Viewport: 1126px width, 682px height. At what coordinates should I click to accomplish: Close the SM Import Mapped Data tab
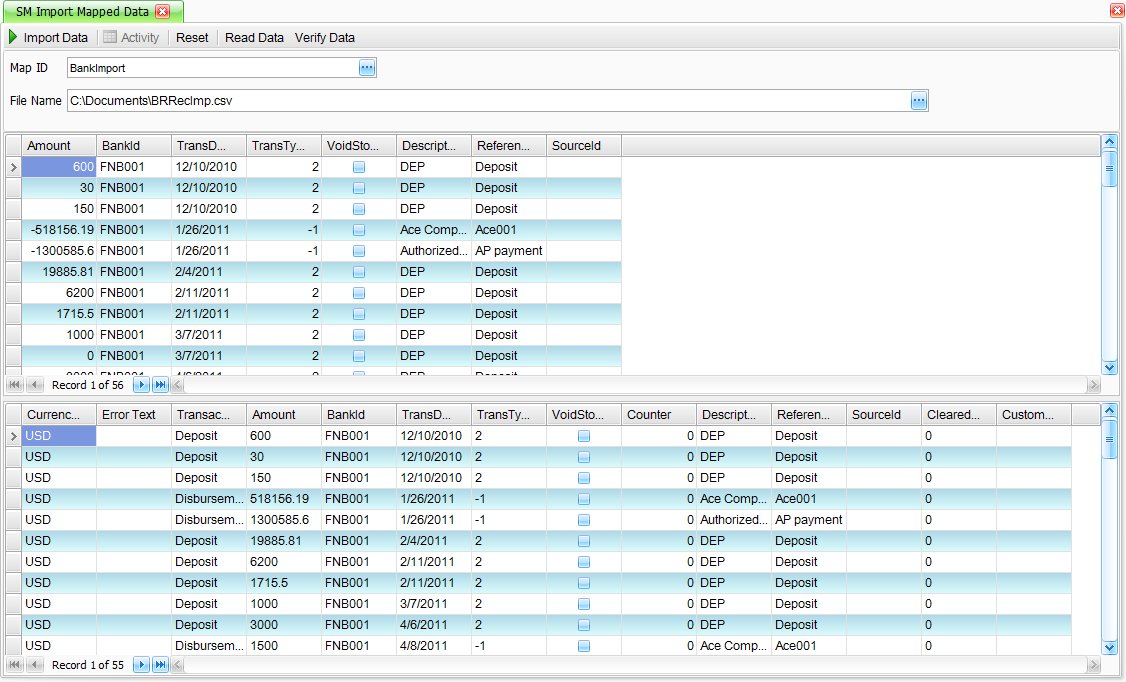(x=163, y=11)
